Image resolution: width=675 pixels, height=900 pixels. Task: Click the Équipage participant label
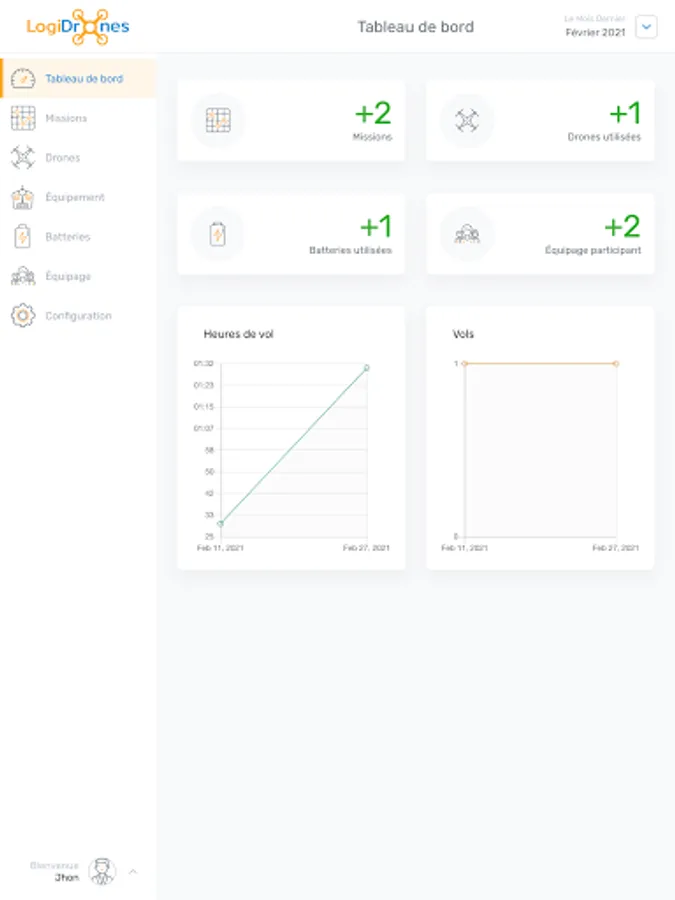pos(593,250)
